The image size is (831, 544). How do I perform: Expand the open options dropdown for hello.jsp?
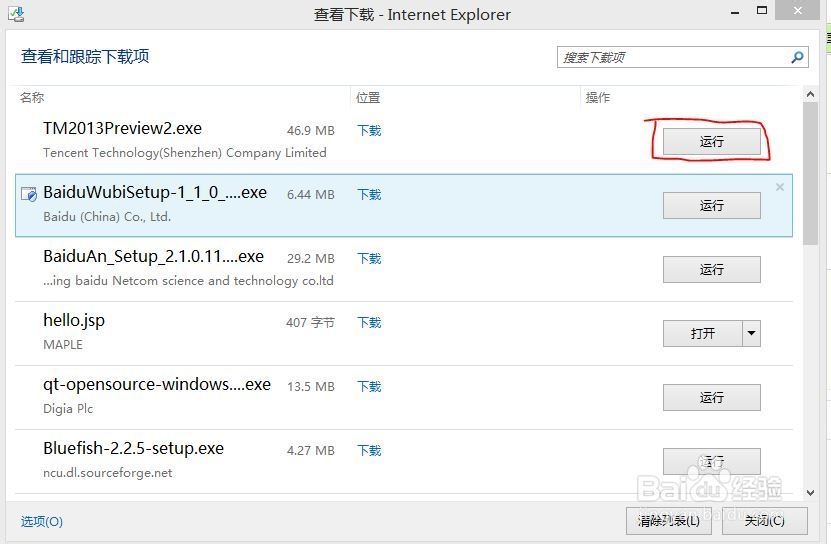[751, 334]
